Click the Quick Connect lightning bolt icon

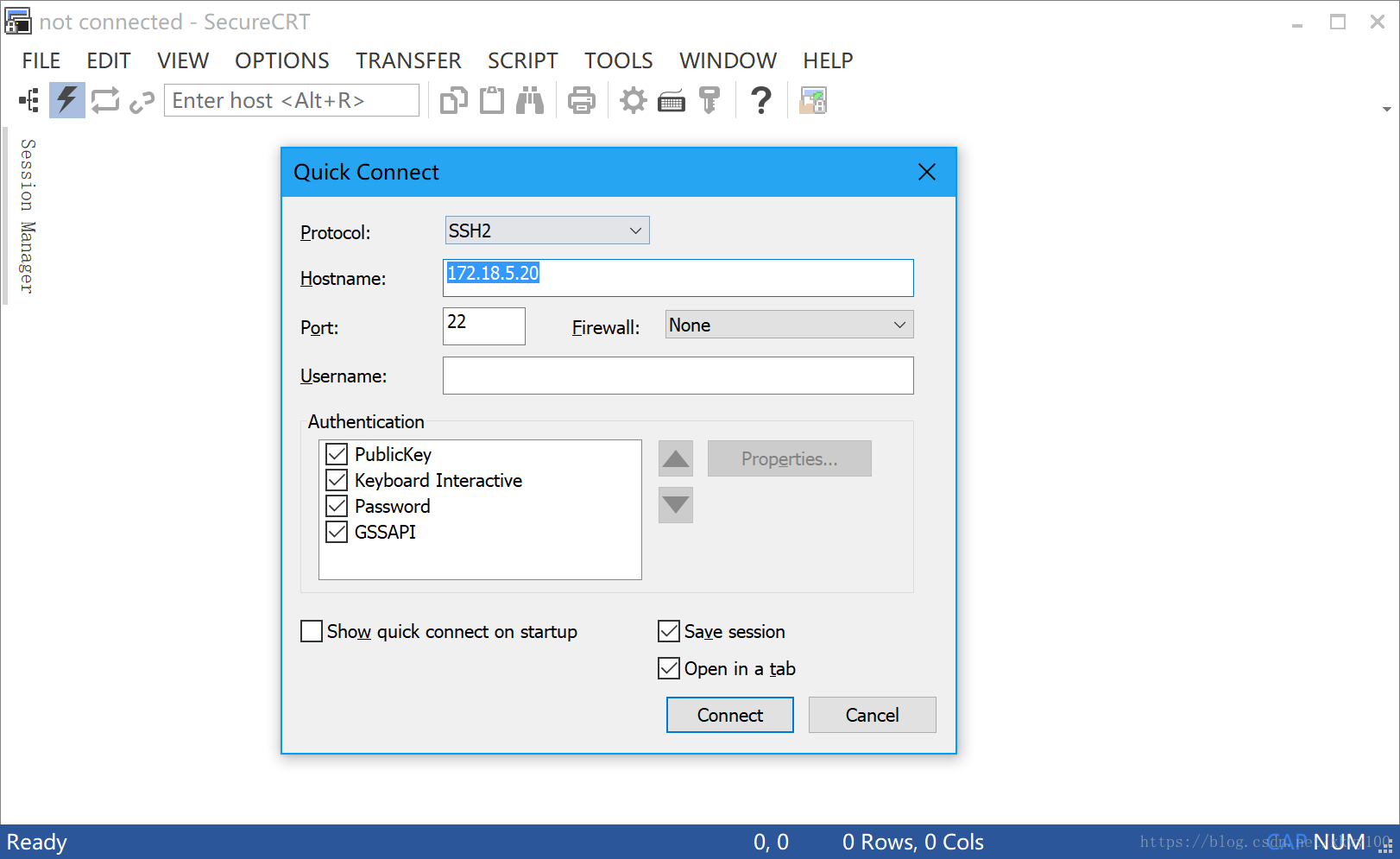pyautogui.click(x=67, y=101)
